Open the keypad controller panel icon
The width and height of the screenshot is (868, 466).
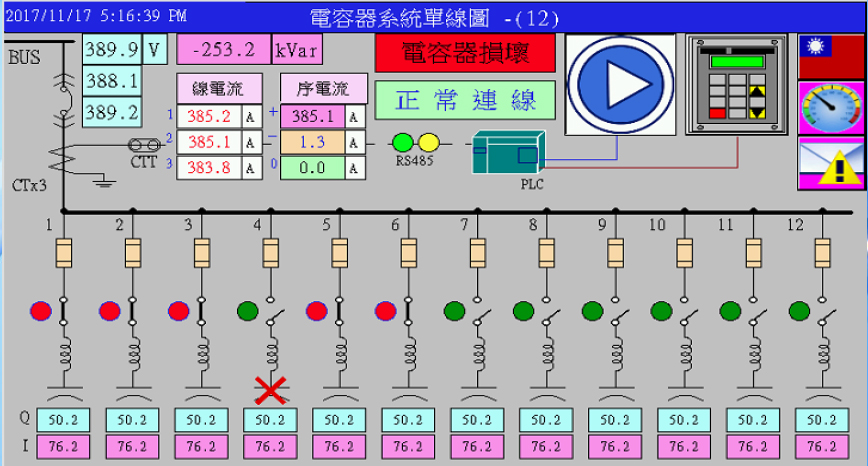tap(735, 85)
